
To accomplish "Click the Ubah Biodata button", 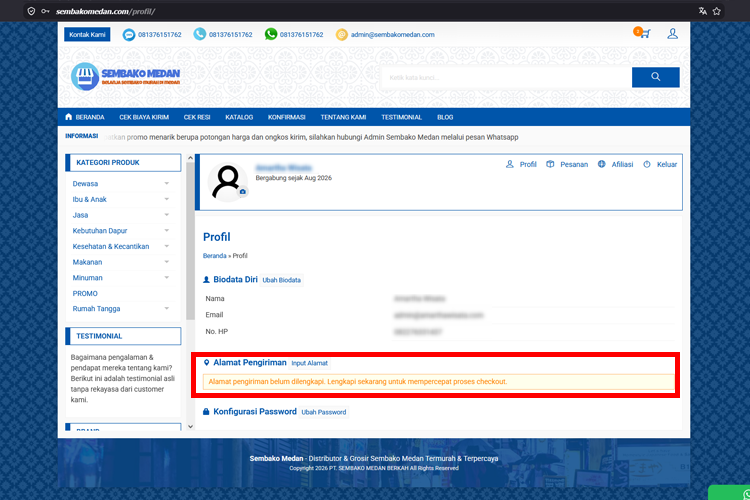I will click(x=282, y=280).
